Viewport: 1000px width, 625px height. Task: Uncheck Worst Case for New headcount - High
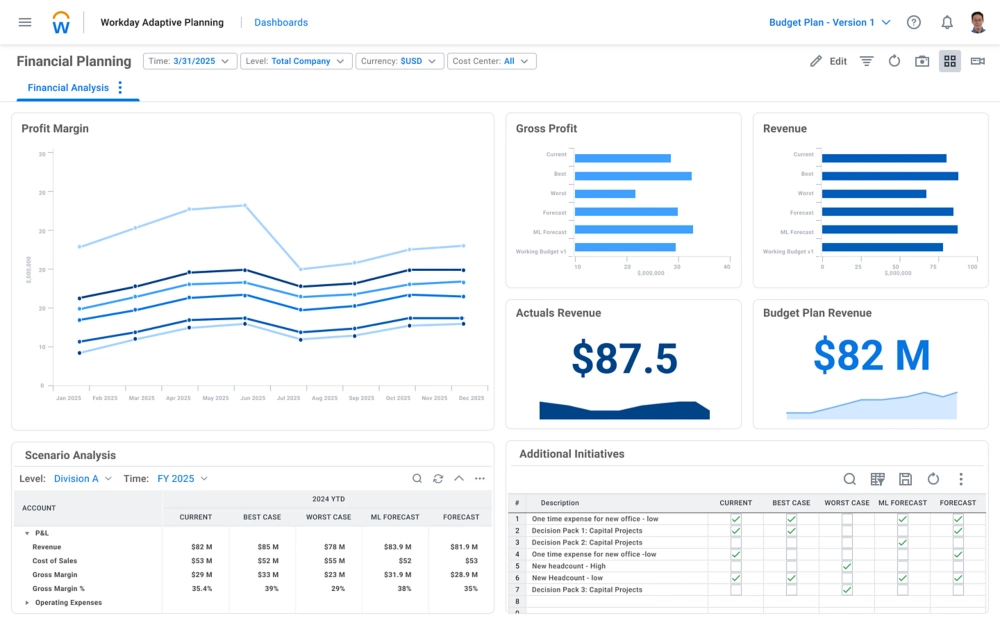(x=847, y=566)
